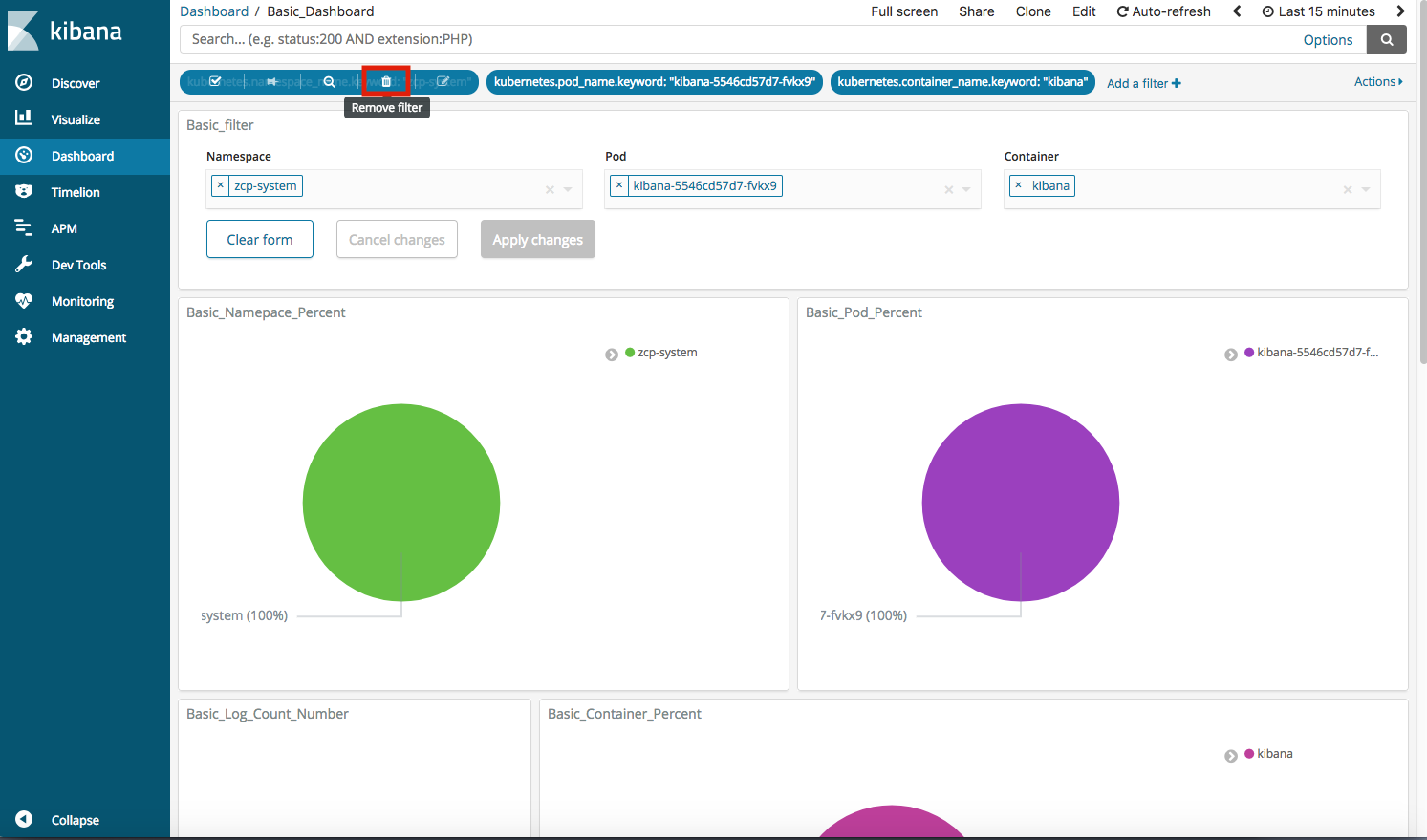The width and height of the screenshot is (1427, 840).
Task: Step time range backward
Action: click(x=1237, y=11)
